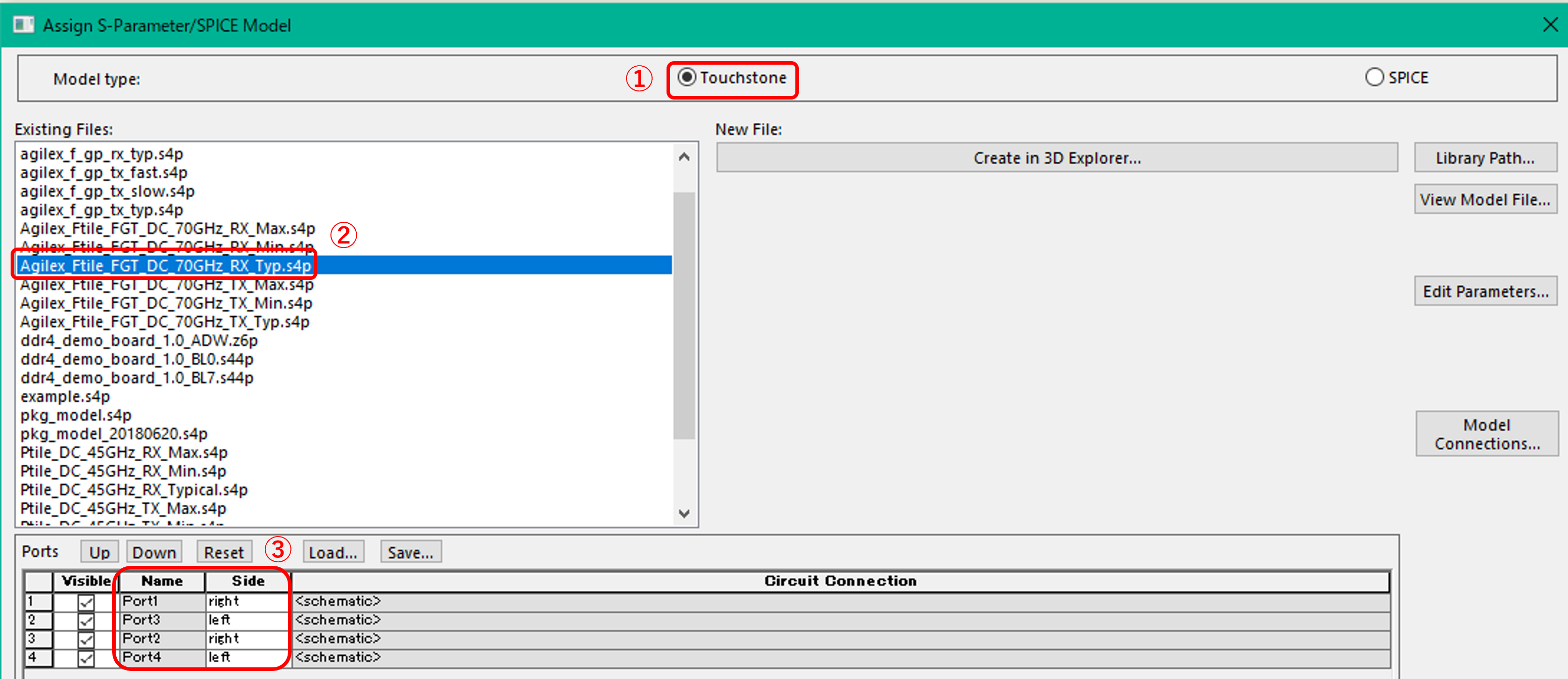Click the Side cell for Port2
The image size is (1568, 679).
[x=248, y=639]
